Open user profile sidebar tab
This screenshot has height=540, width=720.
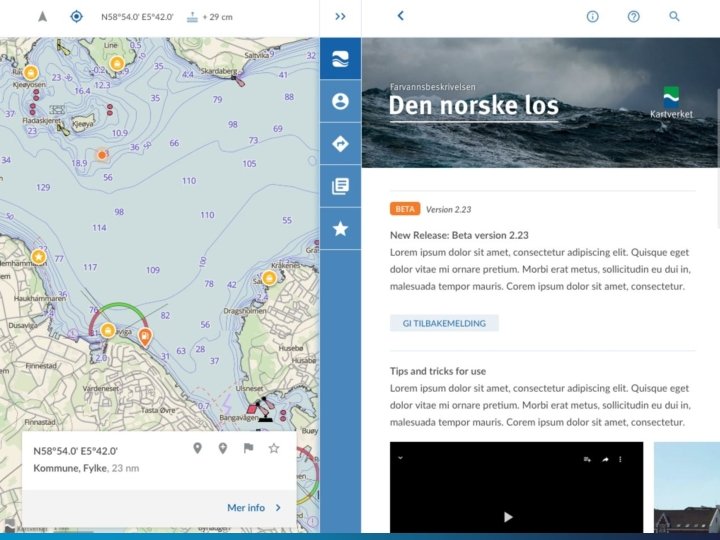click(x=340, y=101)
